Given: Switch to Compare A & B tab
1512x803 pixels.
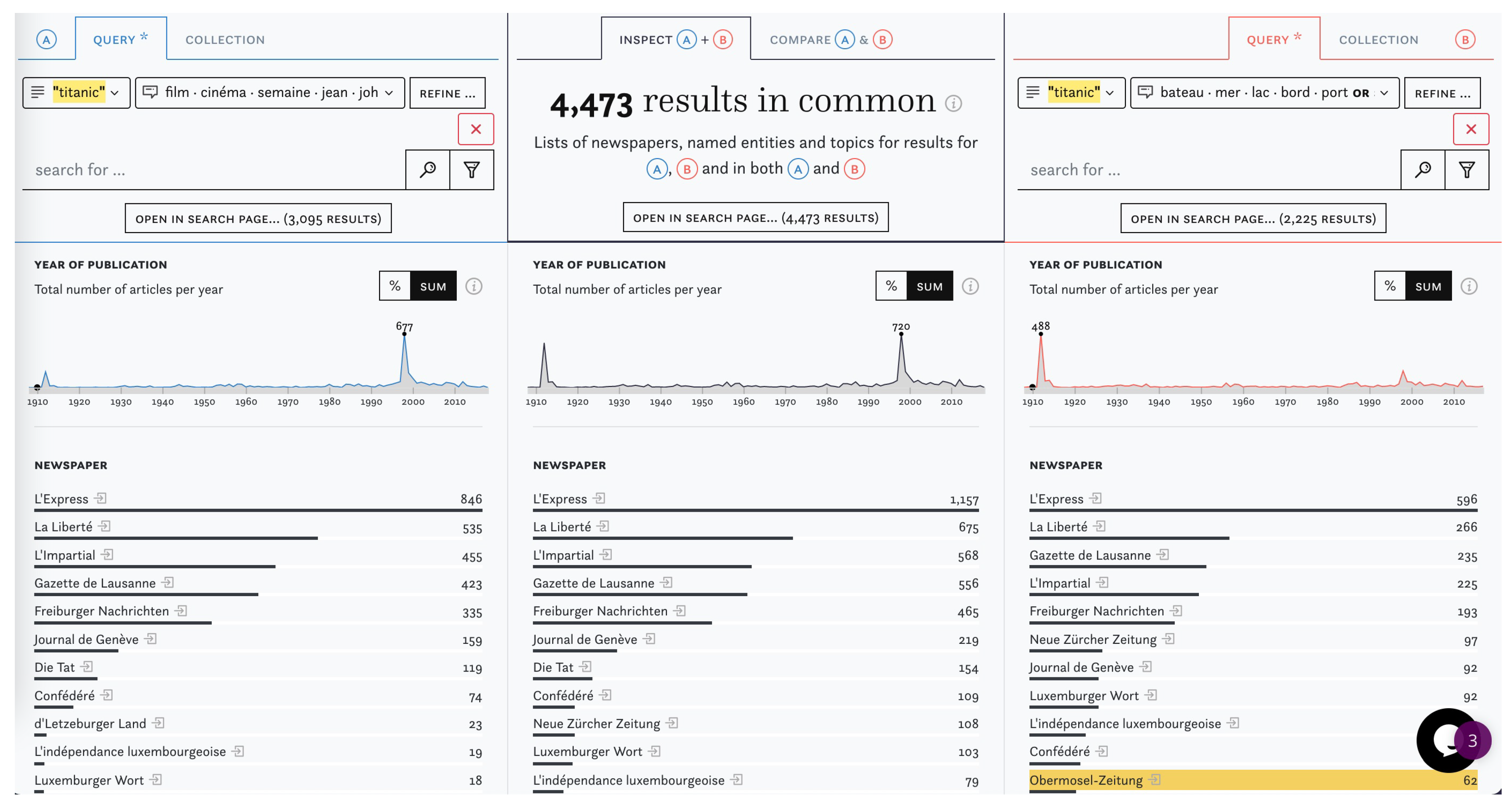Looking at the screenshot, I should (x=830, y=40).
